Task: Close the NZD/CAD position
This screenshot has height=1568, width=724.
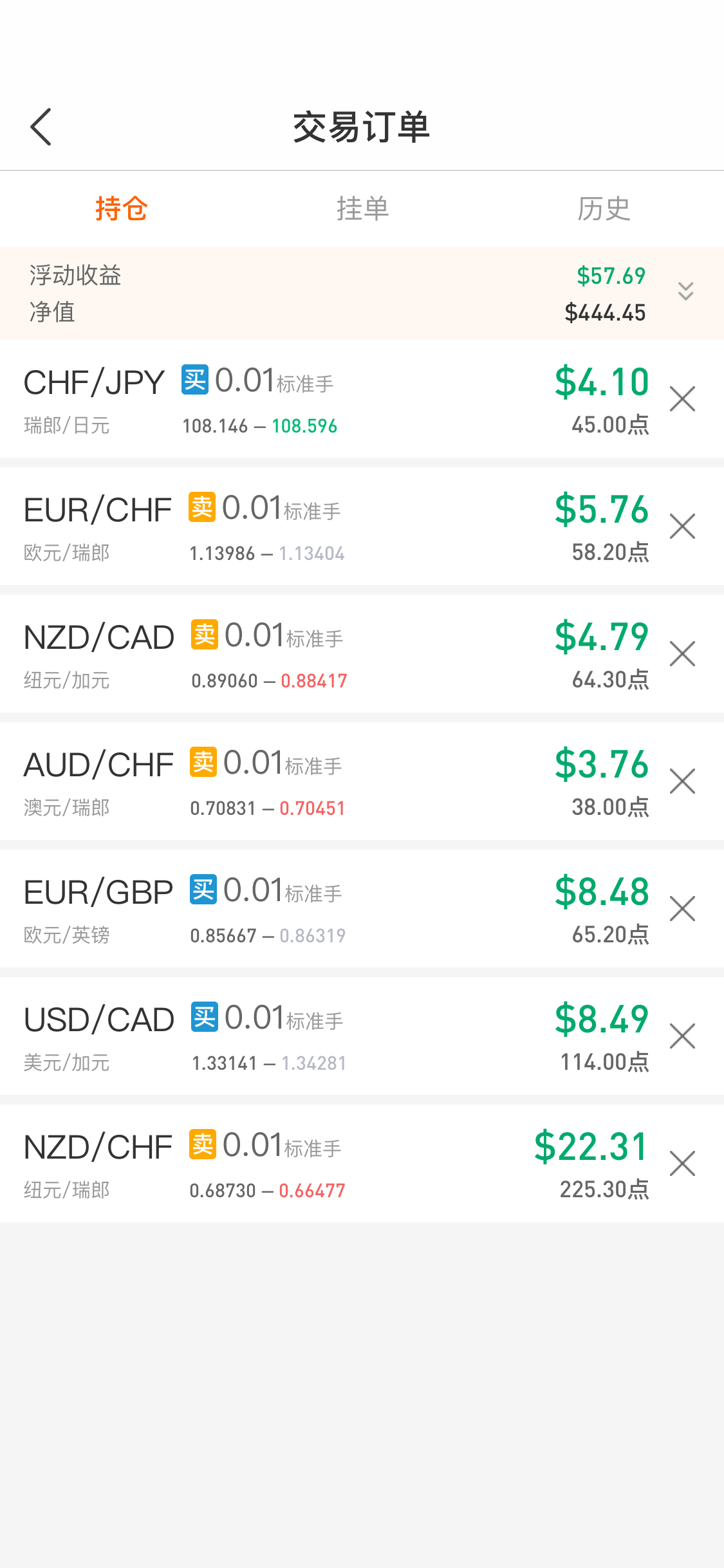Action: 682,653
